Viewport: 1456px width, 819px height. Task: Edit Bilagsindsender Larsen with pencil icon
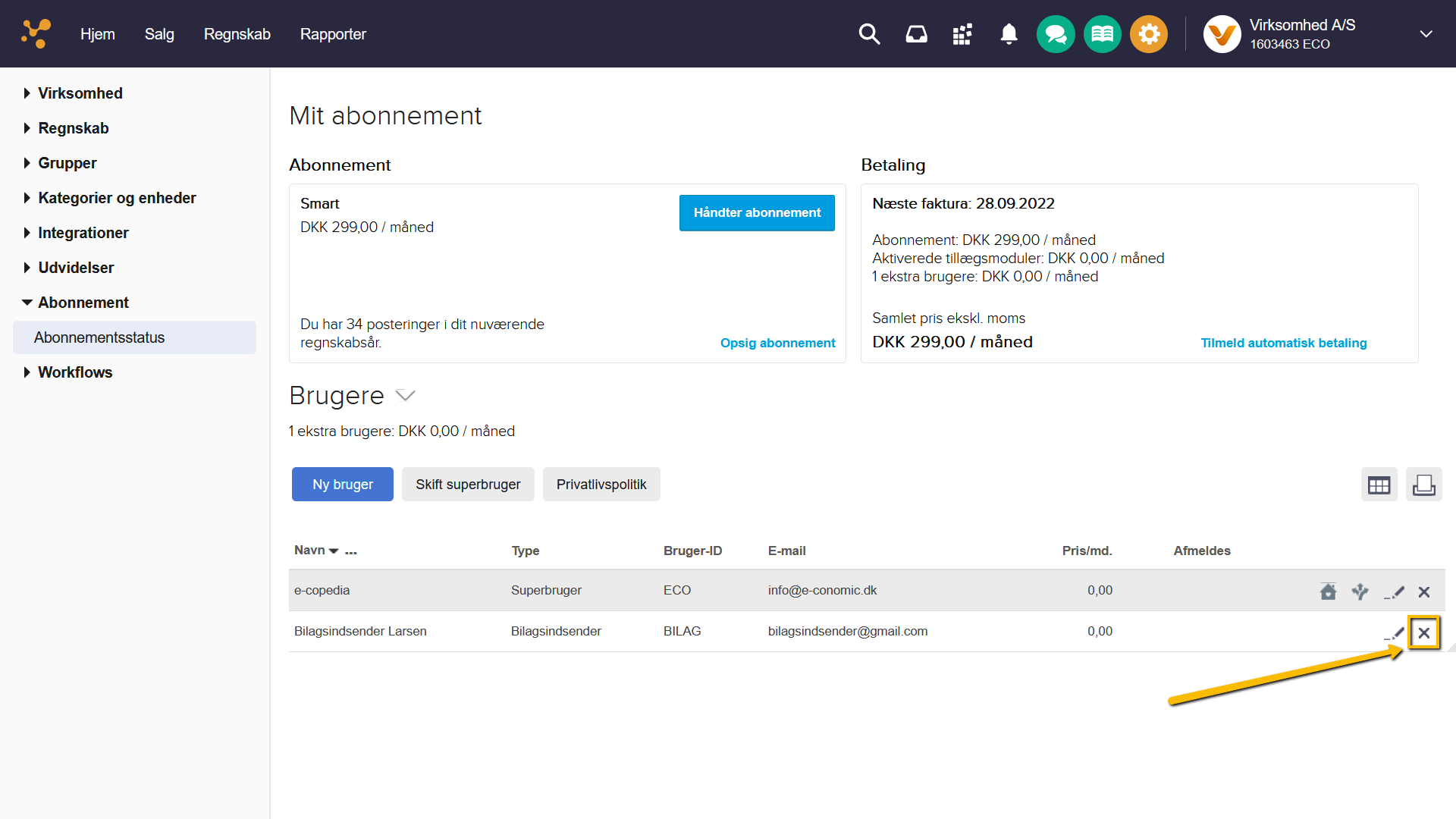pyautogui.click(x=1395, y=632)
